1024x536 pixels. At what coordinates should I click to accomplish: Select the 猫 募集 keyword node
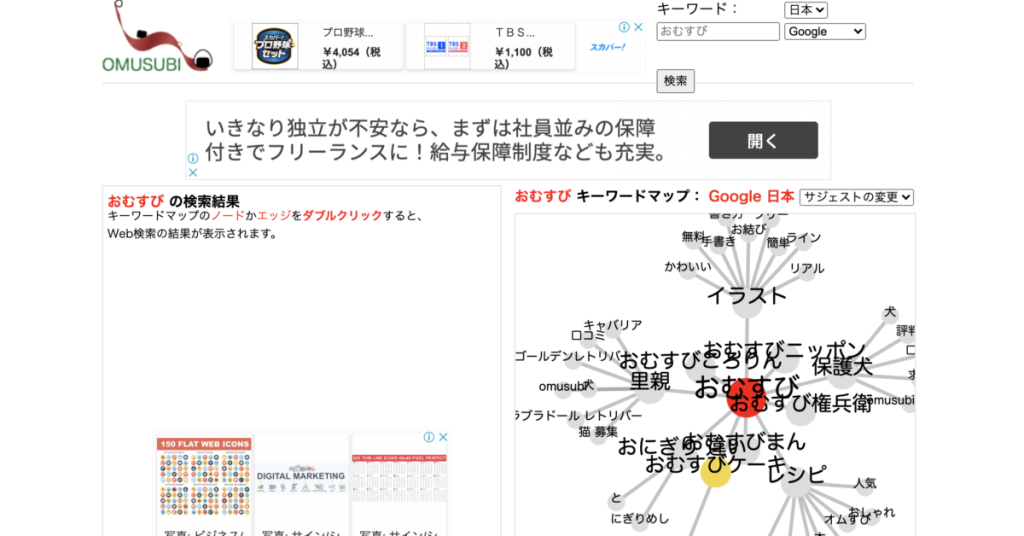(598, 432)
